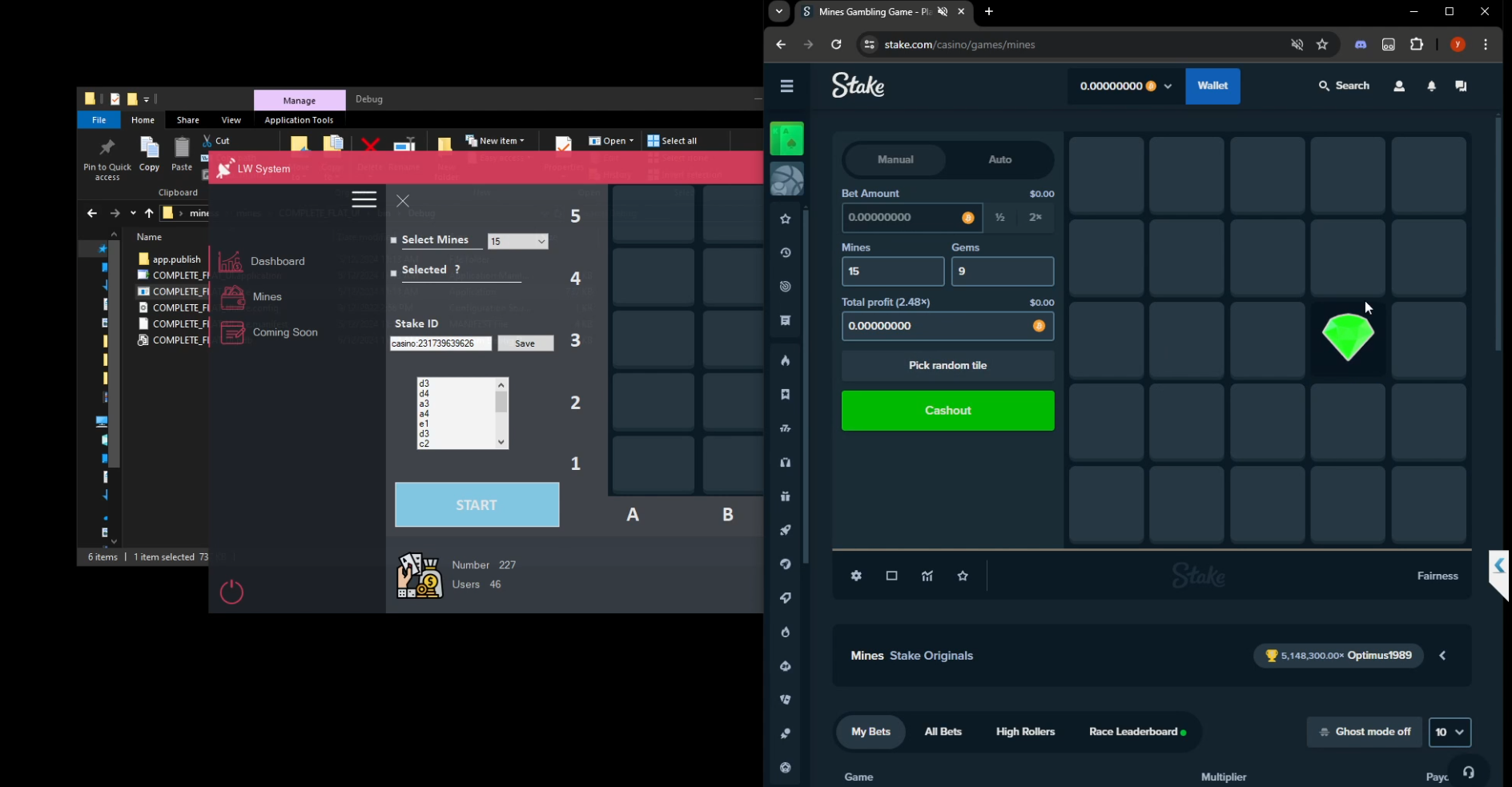Switch to Manual betting mode
Screen dimensions: 1512x787
click(895, 159)
